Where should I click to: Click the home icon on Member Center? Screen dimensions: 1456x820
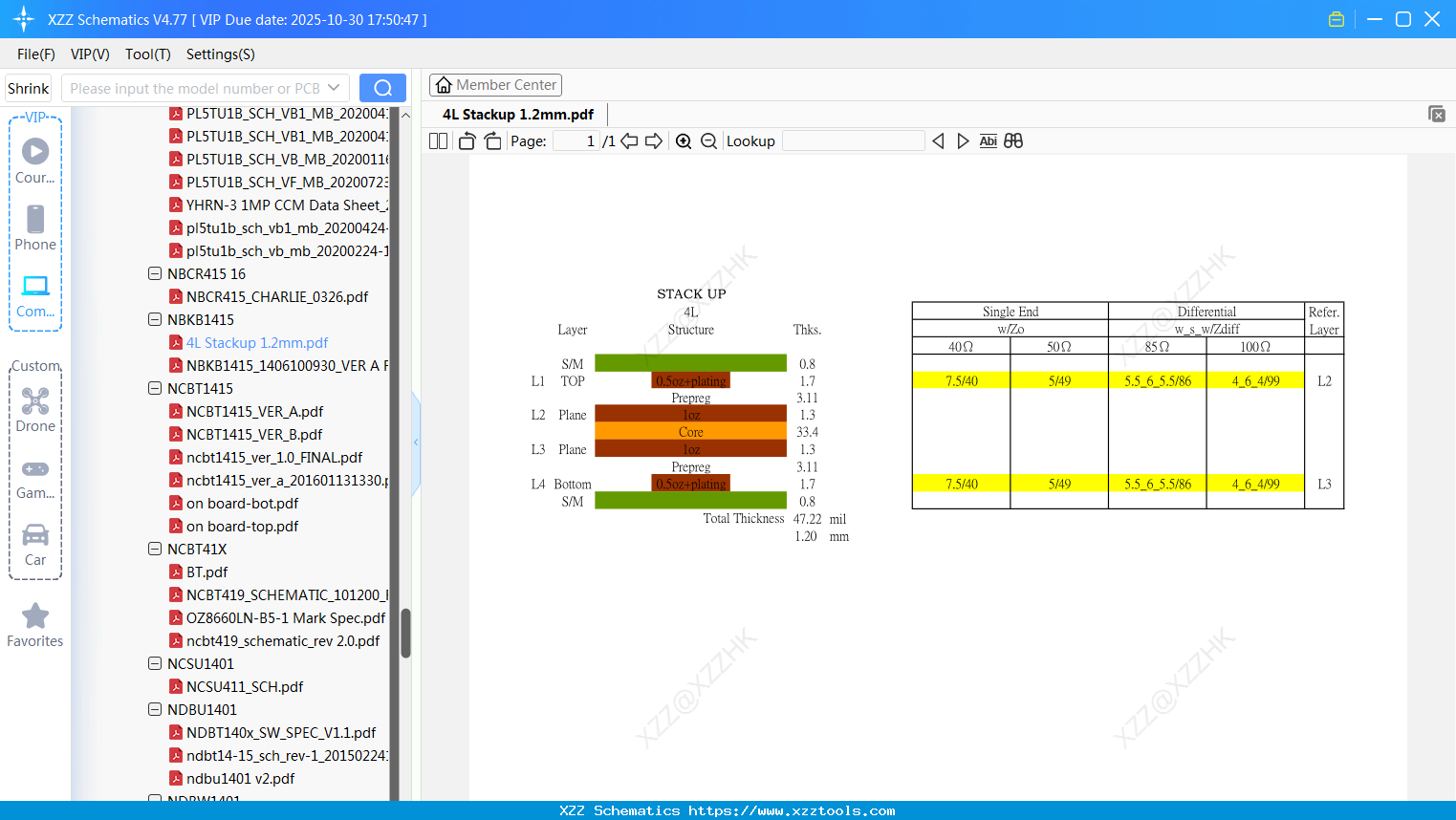444,85
